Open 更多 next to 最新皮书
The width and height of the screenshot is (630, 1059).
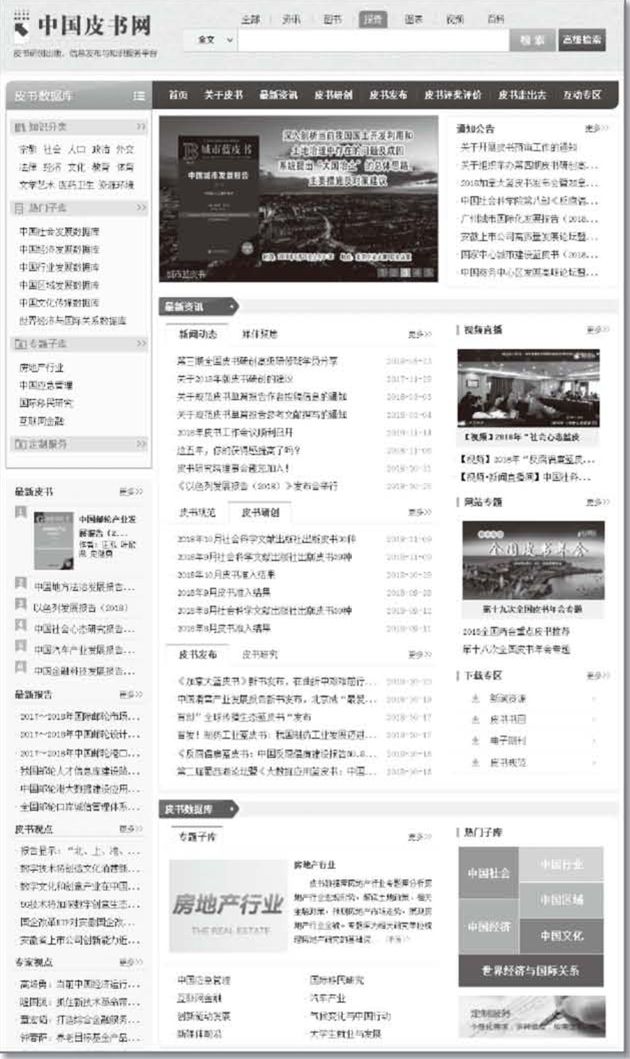(131, 492)
